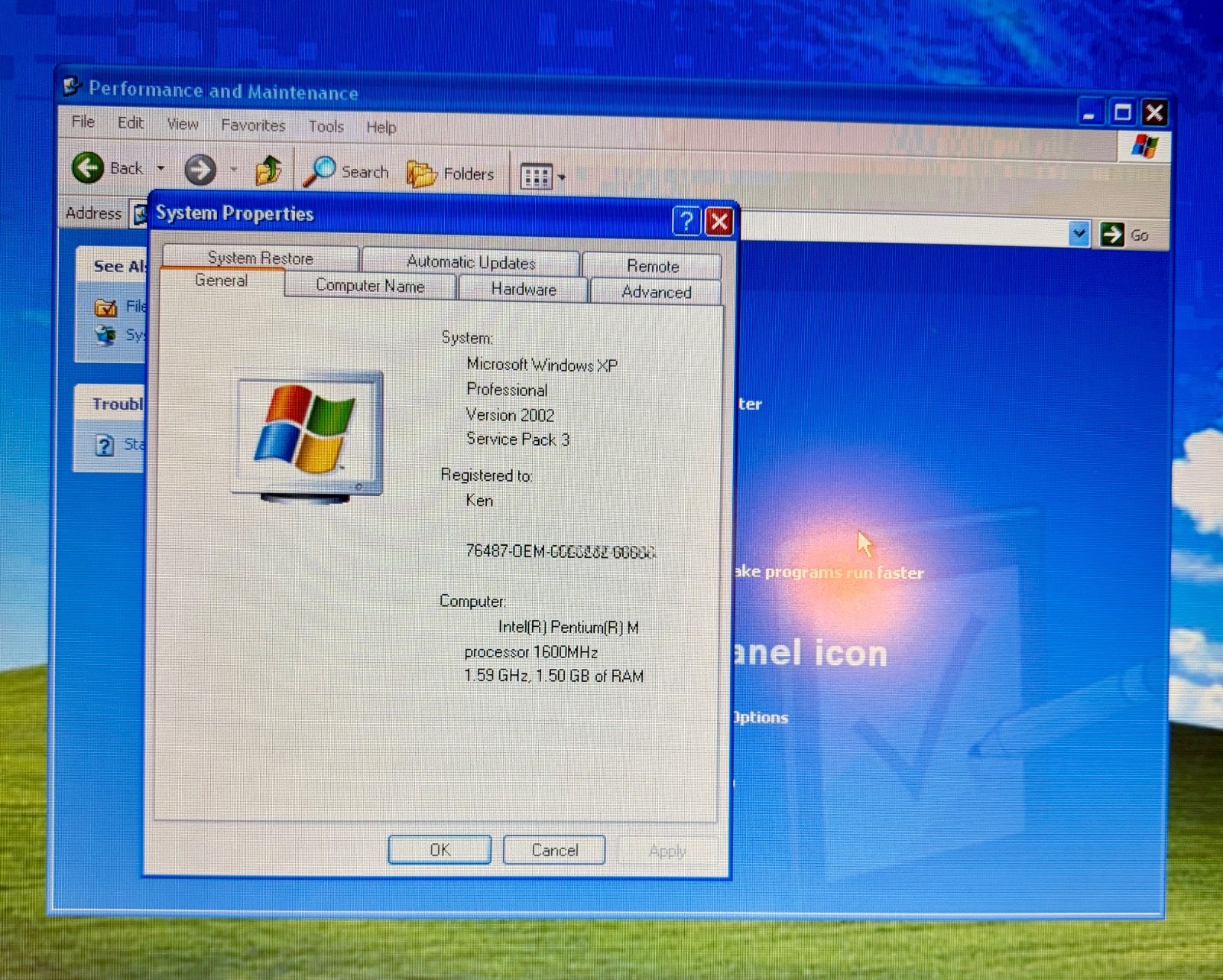The image size is (1223, 980).
Task: Click the Startup help question icon in Troubleshooters
Action: coord(104,444)
